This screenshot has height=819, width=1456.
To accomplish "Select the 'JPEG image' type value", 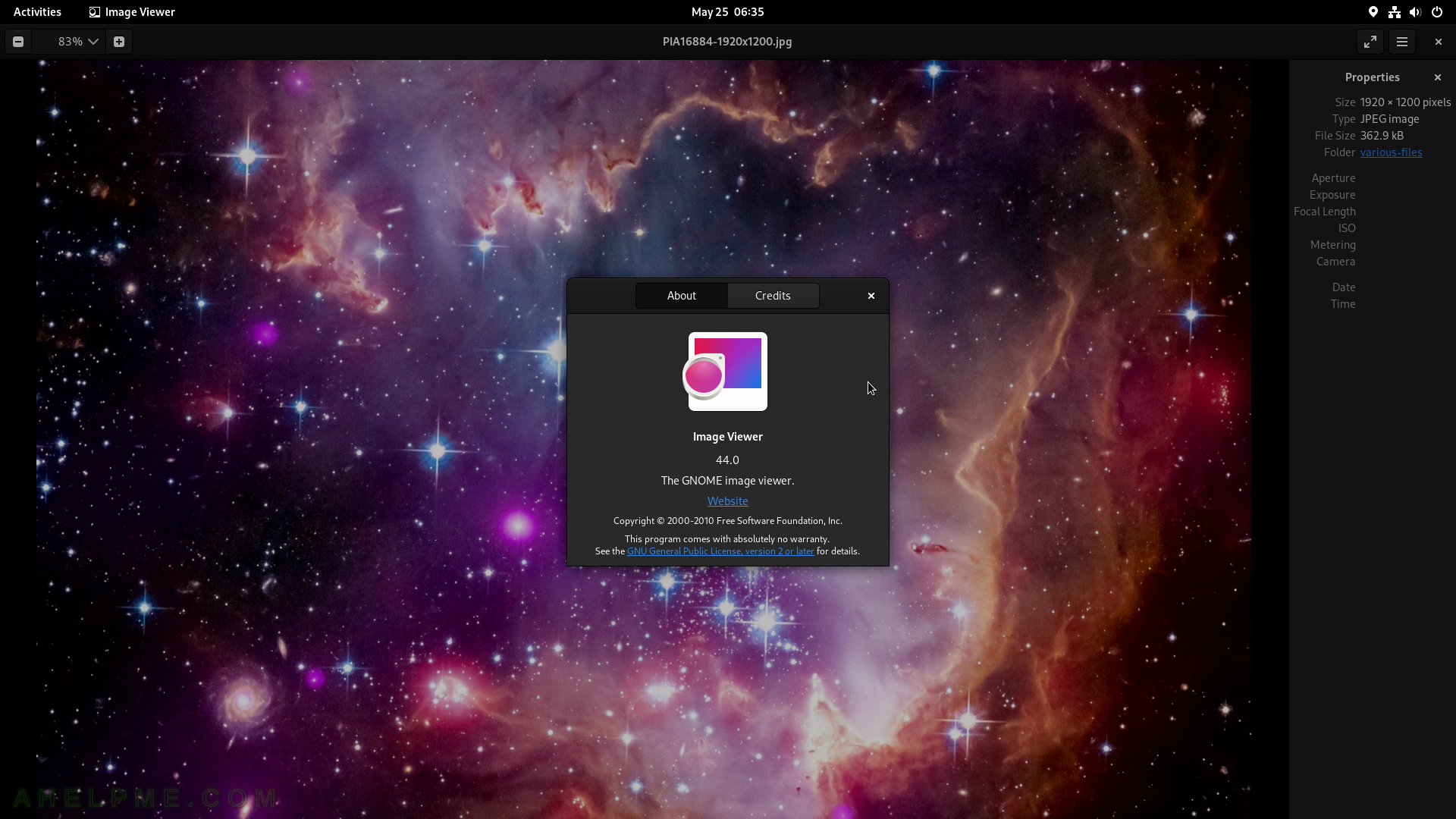I will click(x=1389, y=119).
